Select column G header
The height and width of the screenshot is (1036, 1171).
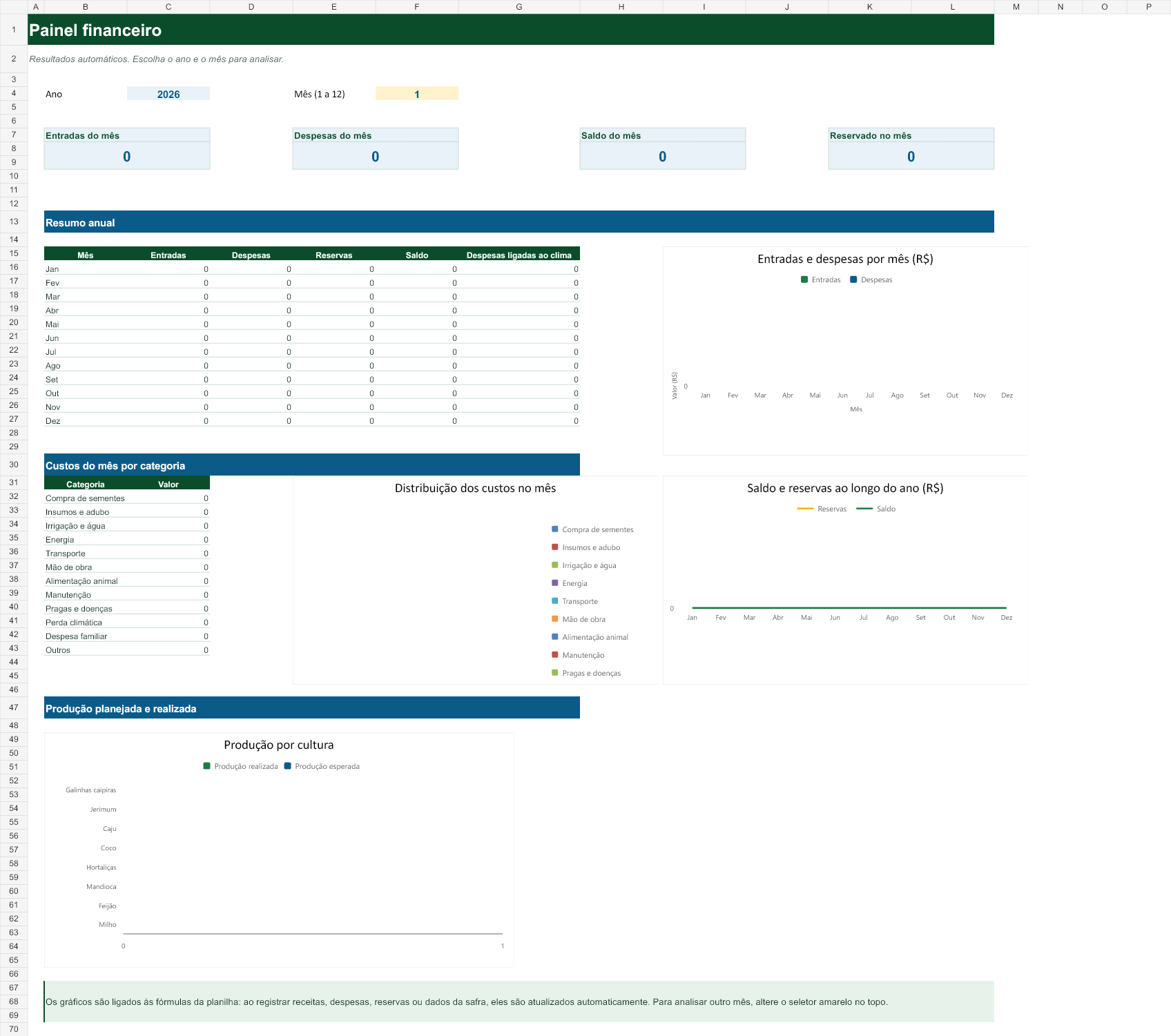coord(519,7)
